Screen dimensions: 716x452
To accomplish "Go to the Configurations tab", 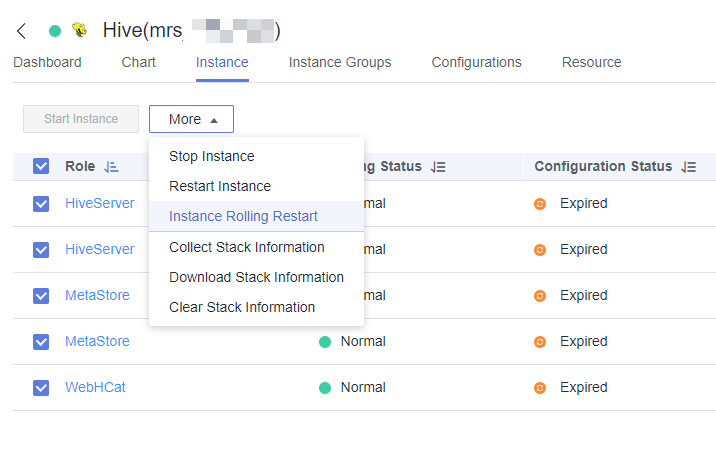I will pos(476,62).
